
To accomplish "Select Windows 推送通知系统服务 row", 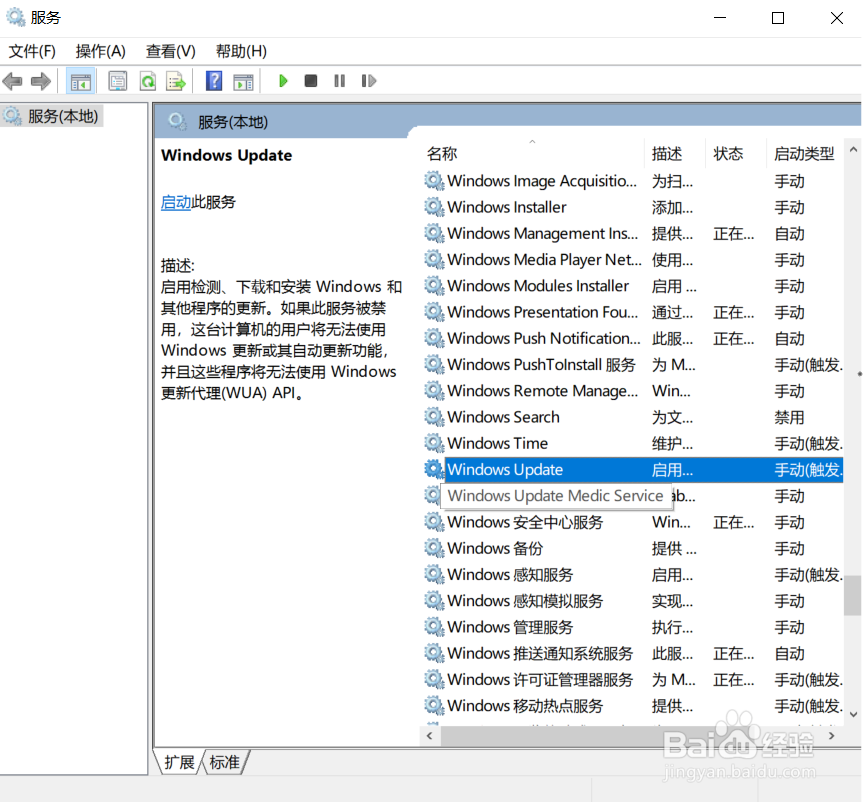I will [634, 654].
